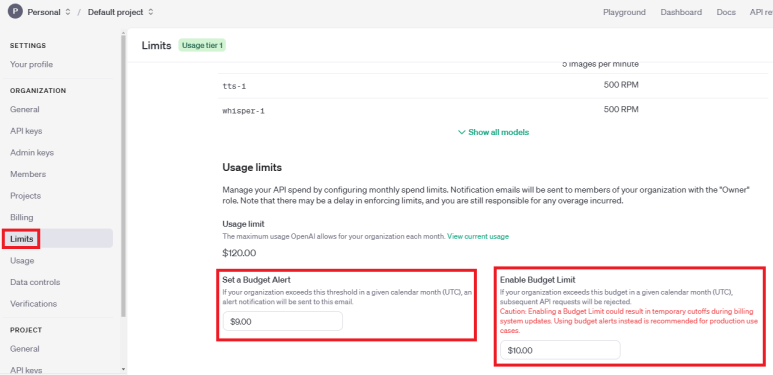
Task: Click the Budget Limit amount field
Action: coord(560,350)
